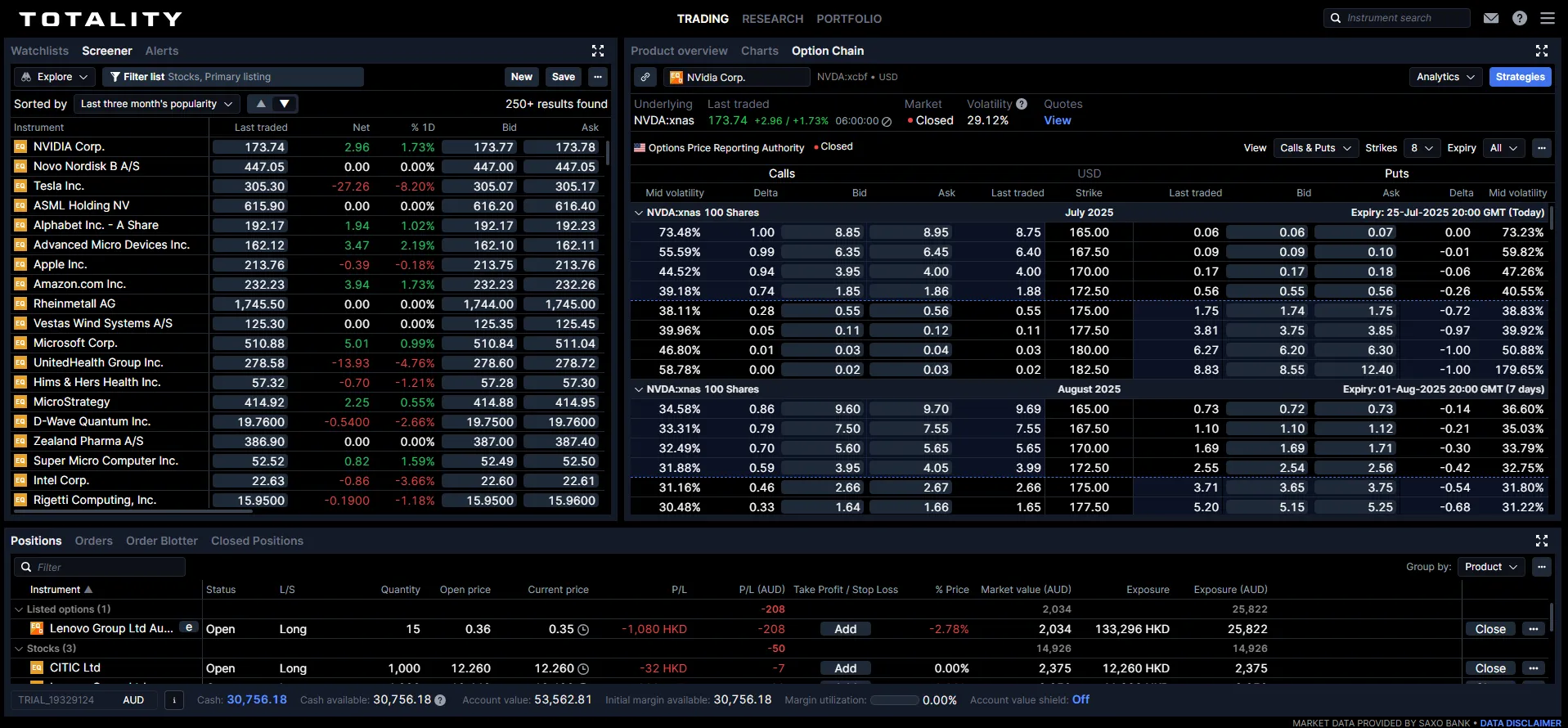Open Quotes View link
Screen dimensions: 1568x728
coord(1058,120)
